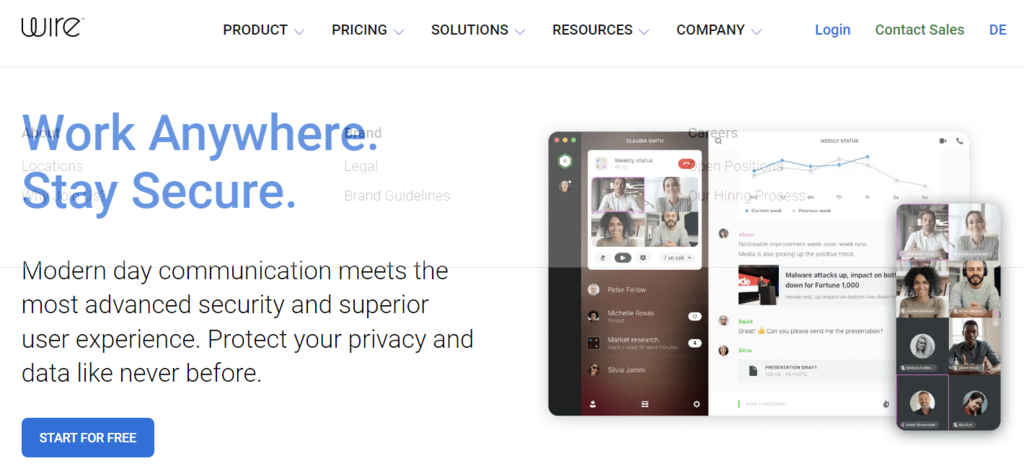Click the Contact Sales link

[920, 30]
